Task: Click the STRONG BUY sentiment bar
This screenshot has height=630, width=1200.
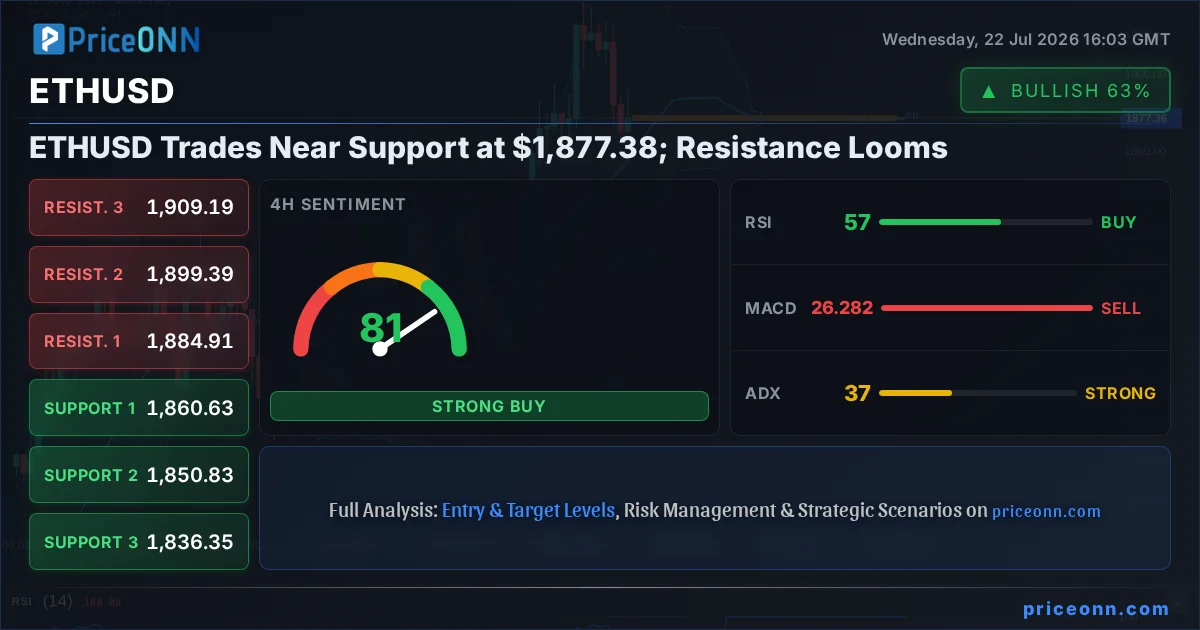Action: coord(489,406)
